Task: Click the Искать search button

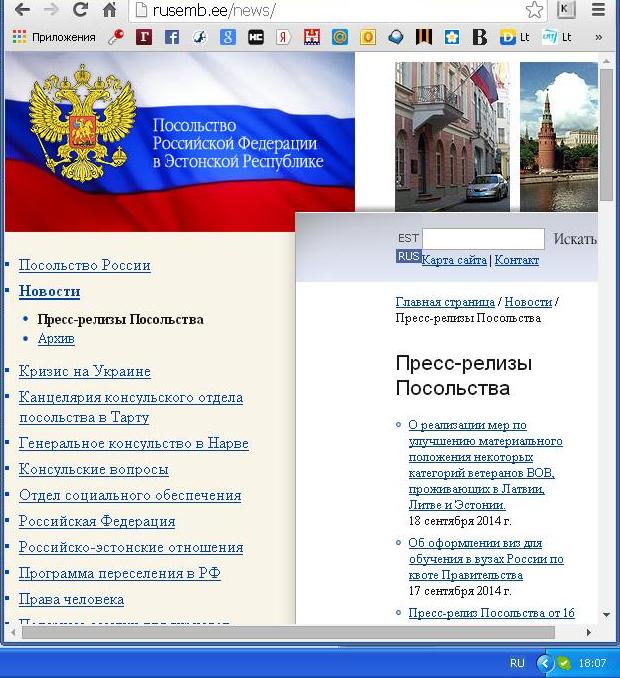Action: click(x=575, y=239)
